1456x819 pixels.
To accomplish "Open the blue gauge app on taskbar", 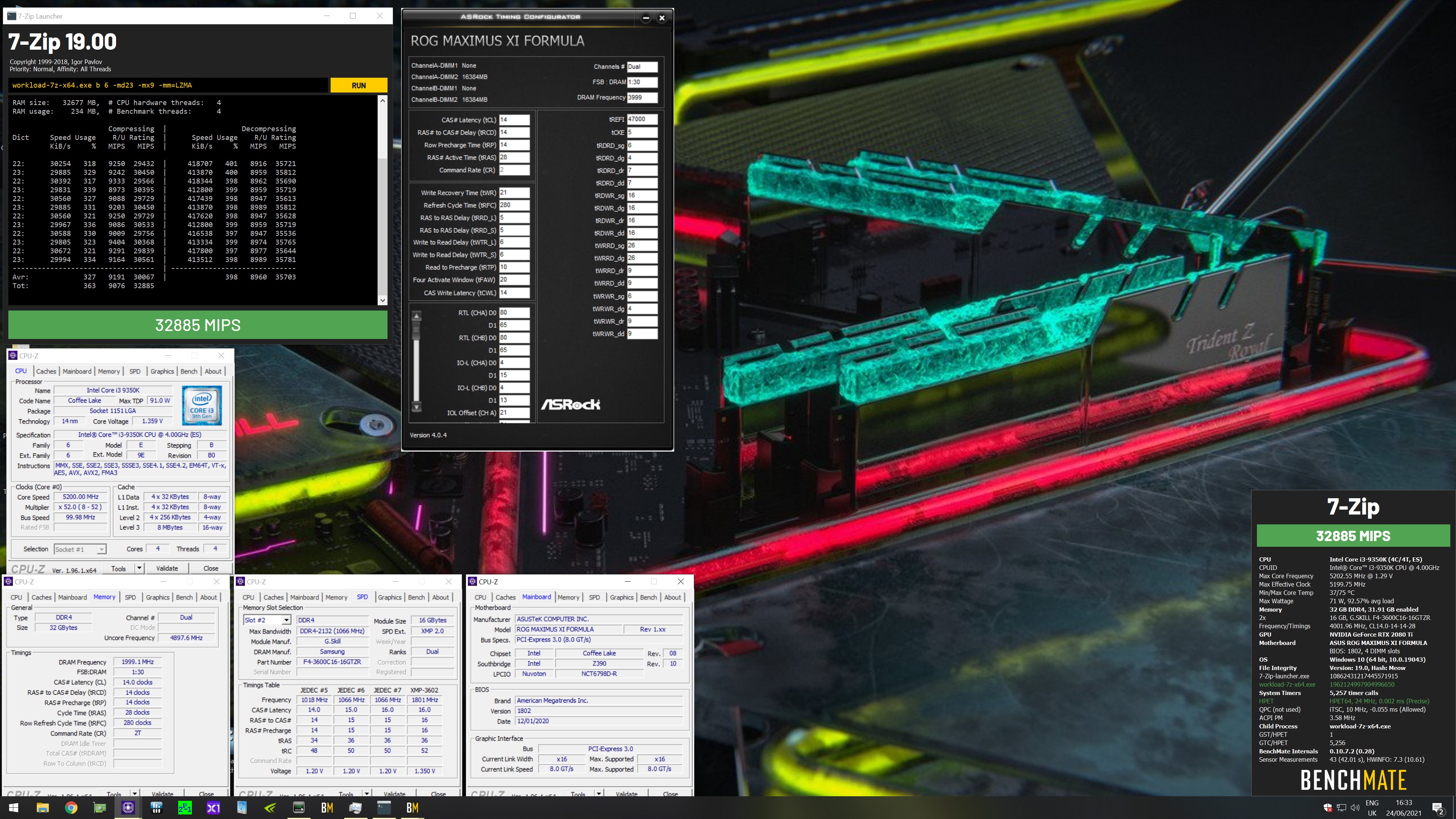I will click(x=242, y=808).
